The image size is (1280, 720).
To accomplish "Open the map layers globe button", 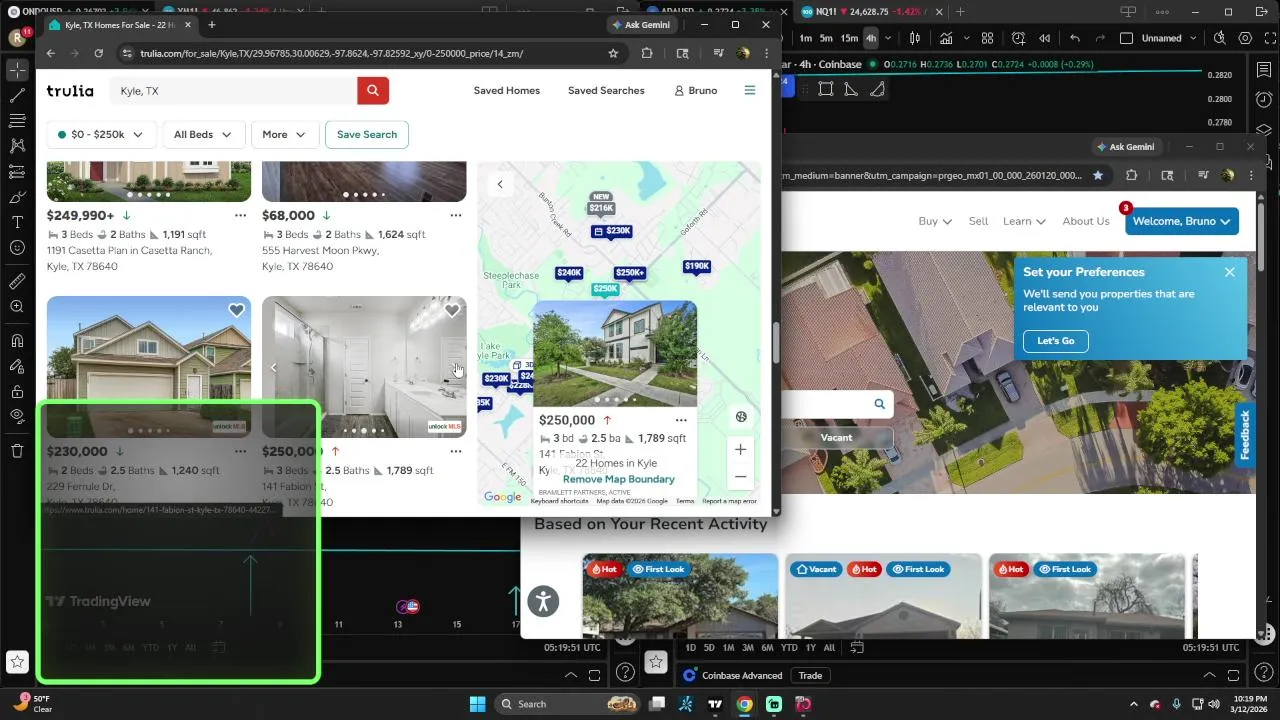I will coord(741,417).
